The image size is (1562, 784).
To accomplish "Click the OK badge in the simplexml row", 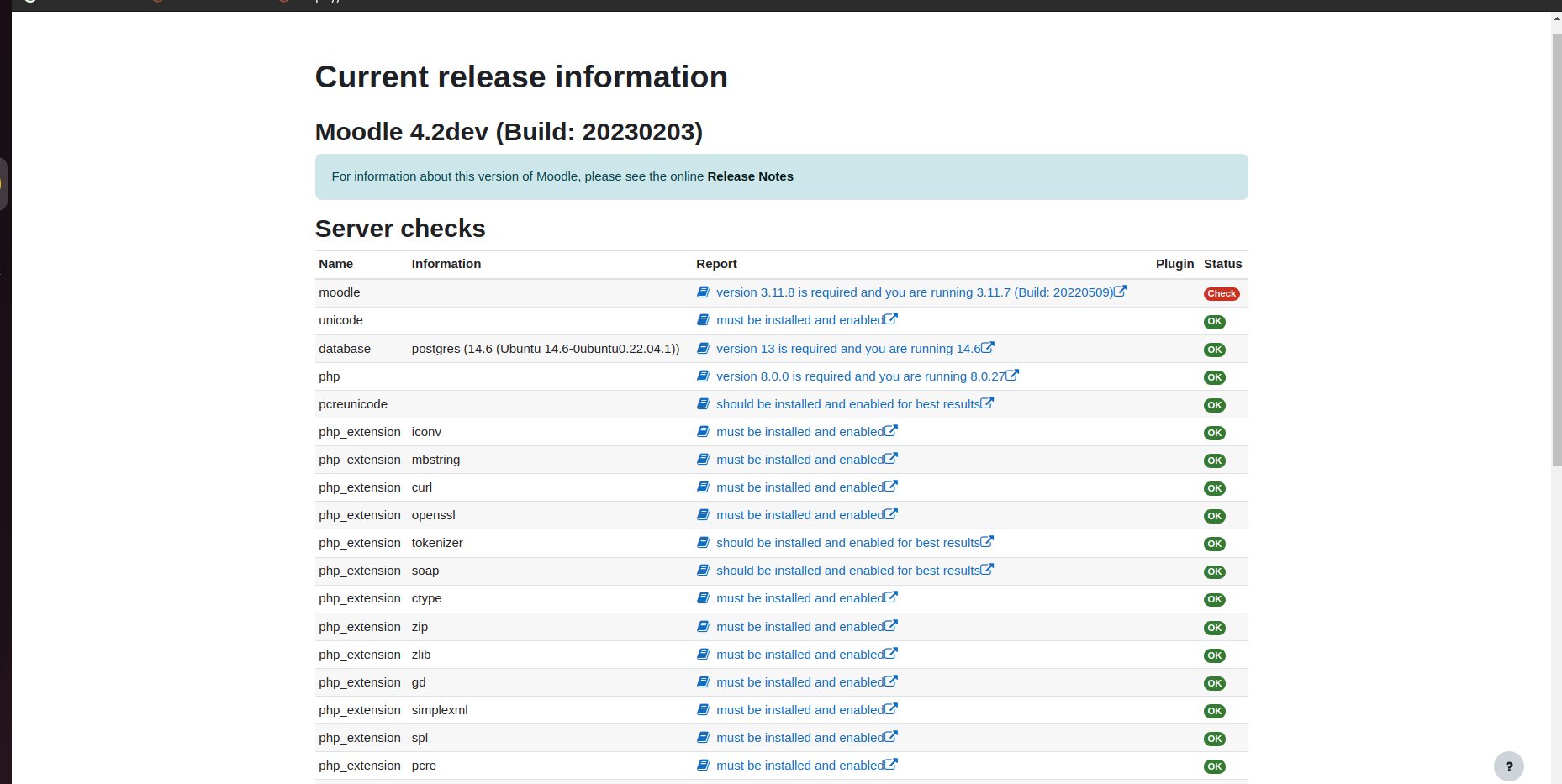I will [x=1214, y=711].
